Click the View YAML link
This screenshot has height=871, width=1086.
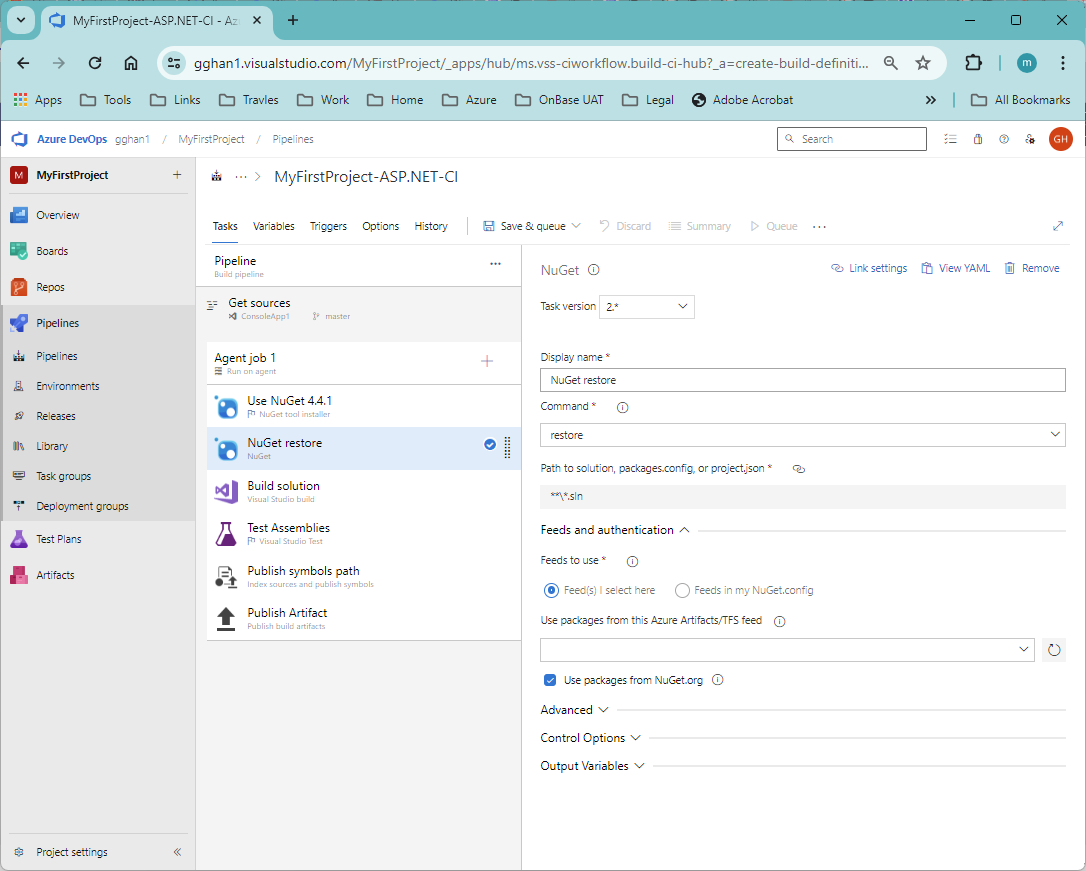(x=955, y=267)
